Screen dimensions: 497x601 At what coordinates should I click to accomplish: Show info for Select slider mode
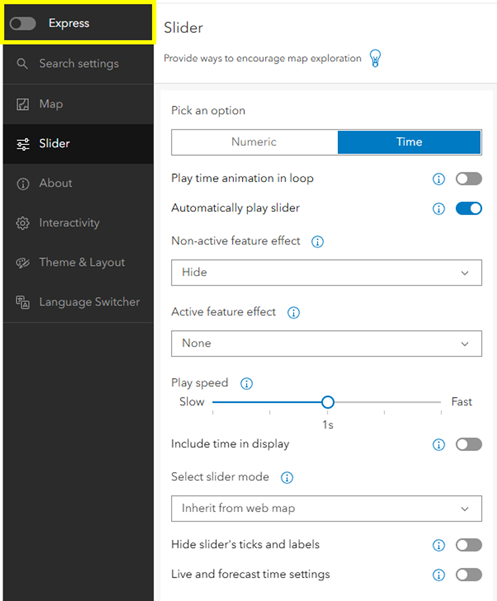pyautogui.click(x=287, y=478)
